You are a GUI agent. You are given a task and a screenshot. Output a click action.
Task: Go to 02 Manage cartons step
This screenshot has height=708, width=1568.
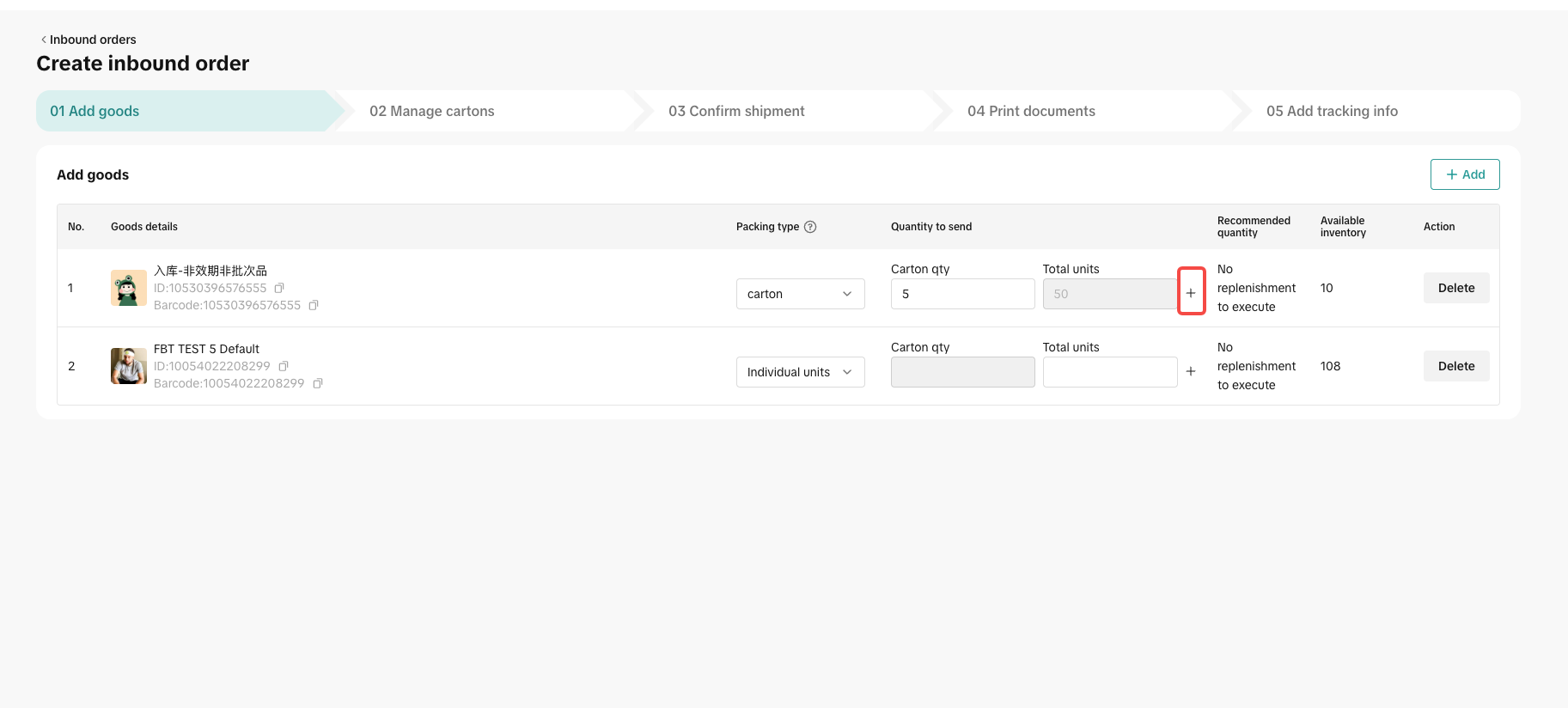pyautogui.click(x=431, y=111)
